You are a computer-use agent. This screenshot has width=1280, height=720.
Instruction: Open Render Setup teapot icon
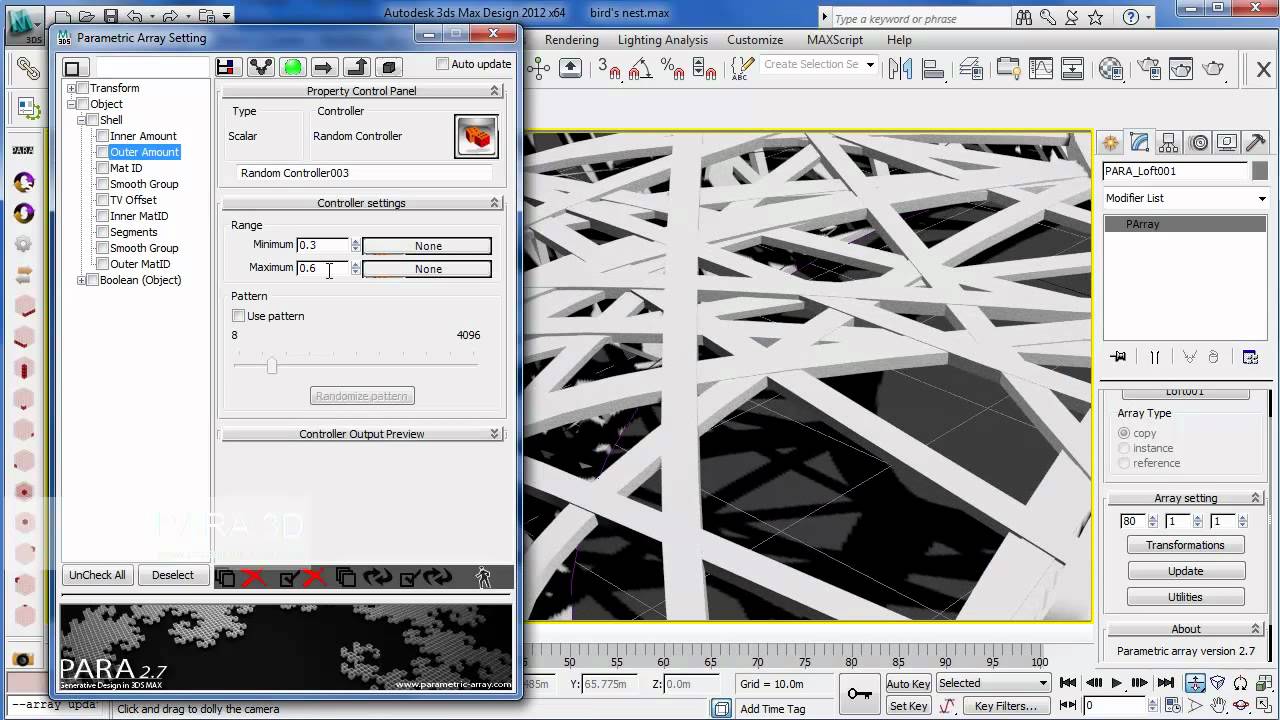pyautogui.click(x=1147, y=68)
